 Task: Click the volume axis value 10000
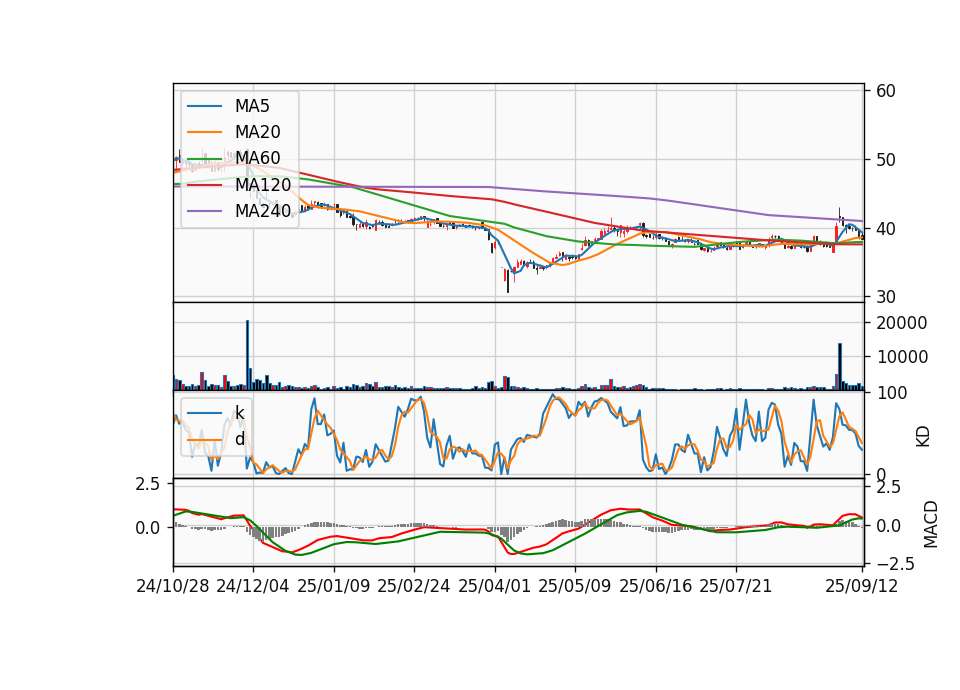pos(902,357)
